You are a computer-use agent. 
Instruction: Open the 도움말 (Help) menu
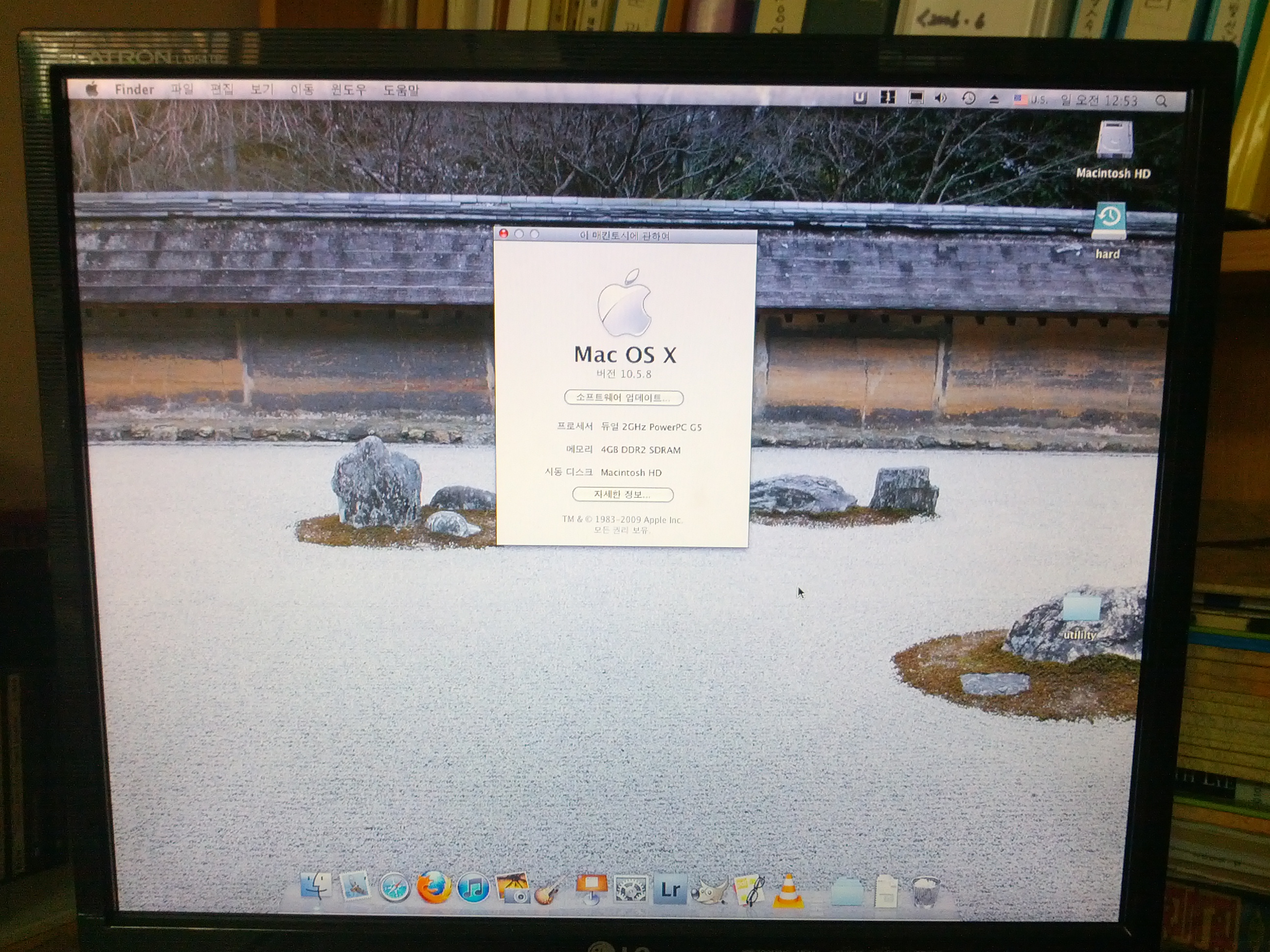(401, 90)
